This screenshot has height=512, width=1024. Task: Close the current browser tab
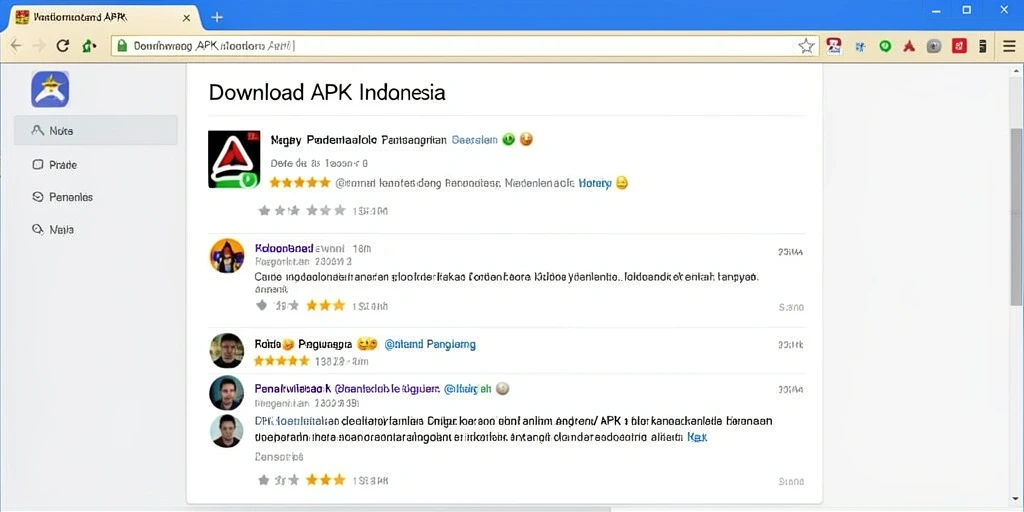click(187, 18)
